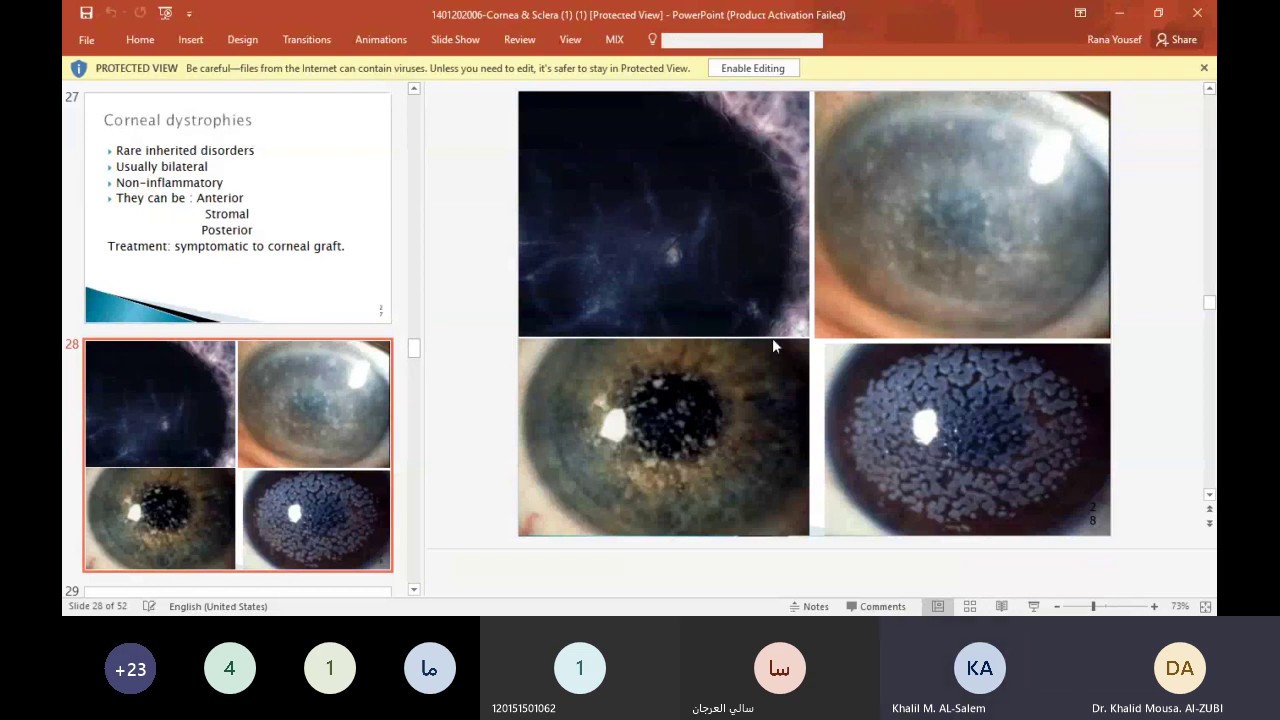Select slide 27 Corneal dystrophies thumbnail

click(x=238, y=208)
